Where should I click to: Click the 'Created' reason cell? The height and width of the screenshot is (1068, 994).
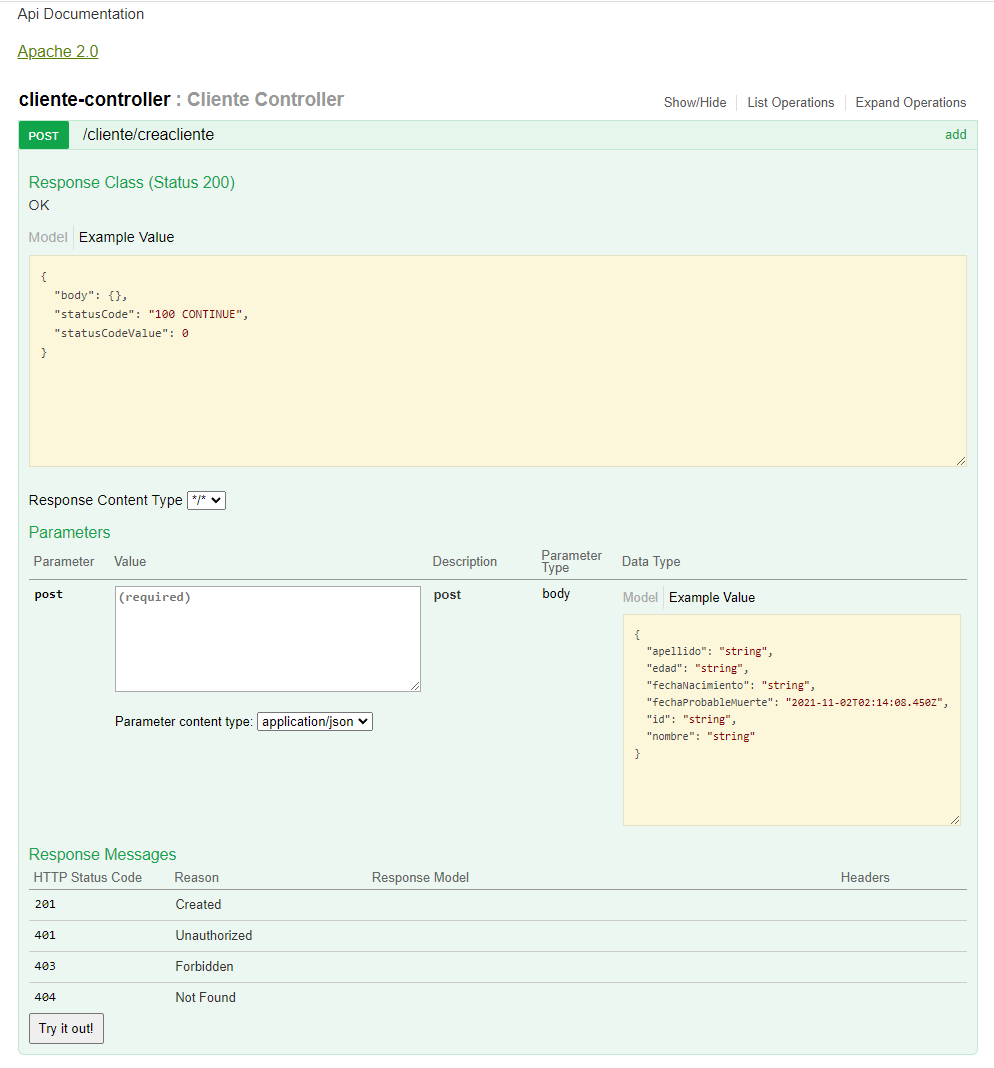(x=198, y=905)
